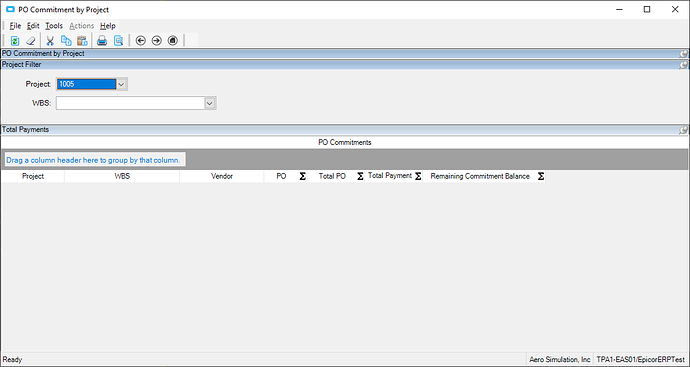Open the Tools menu
690x367 pixels.
54,26
